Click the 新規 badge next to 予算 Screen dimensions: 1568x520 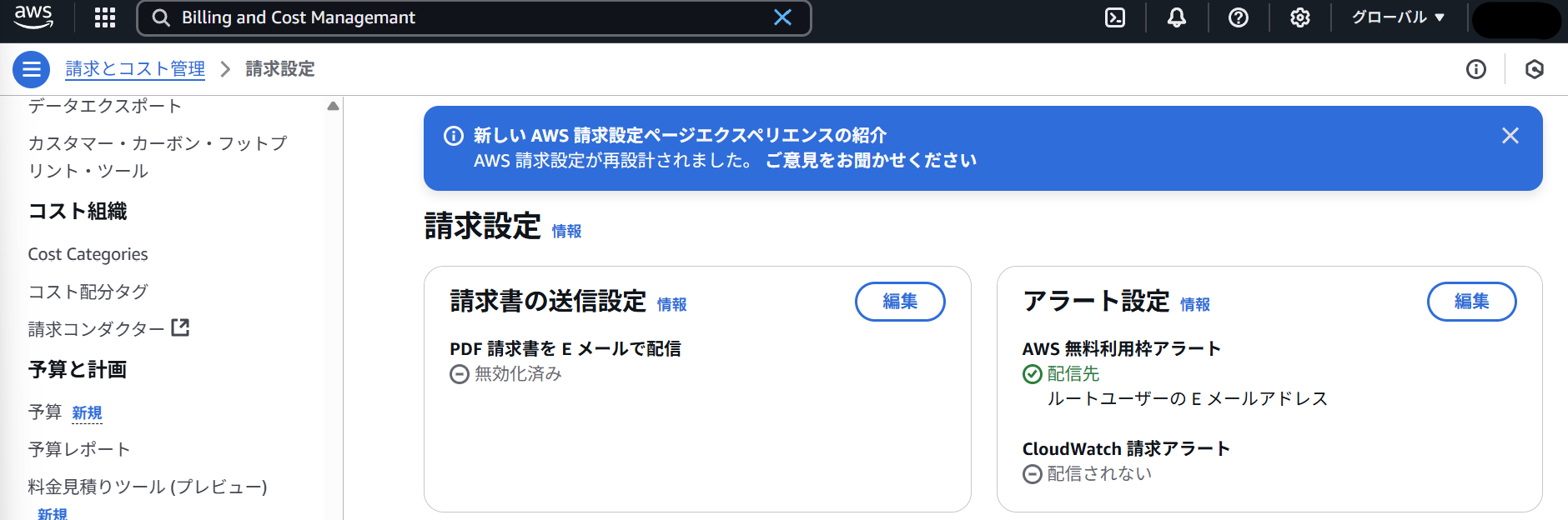click(x=87, y=412)
